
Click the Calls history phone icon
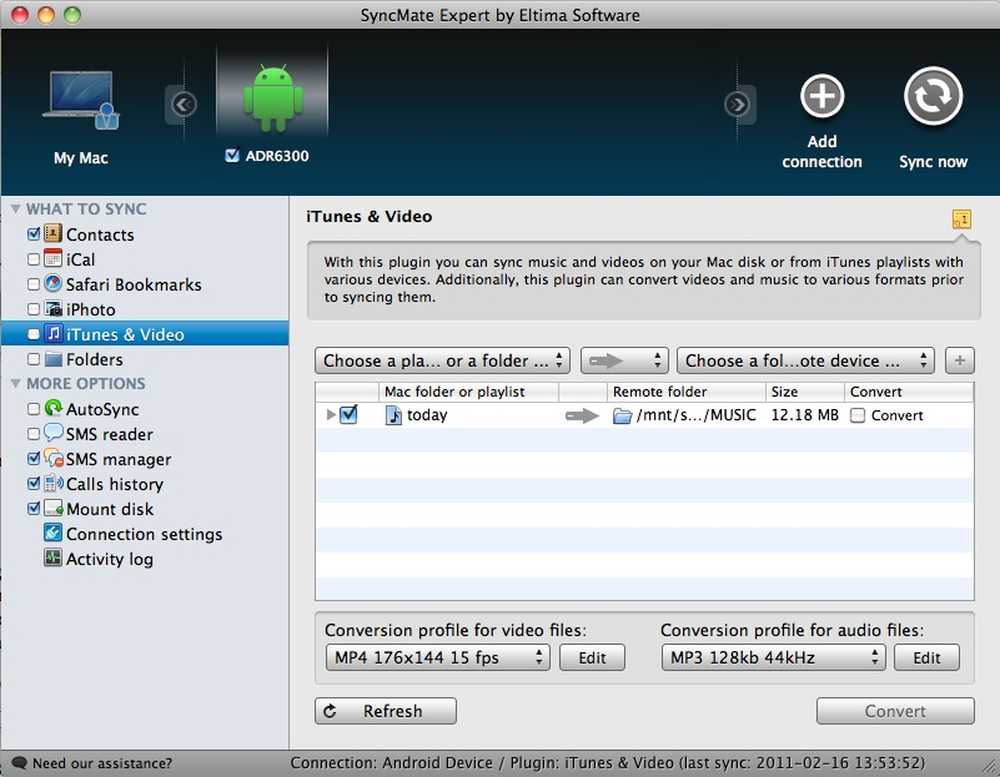tap(54, 483)
